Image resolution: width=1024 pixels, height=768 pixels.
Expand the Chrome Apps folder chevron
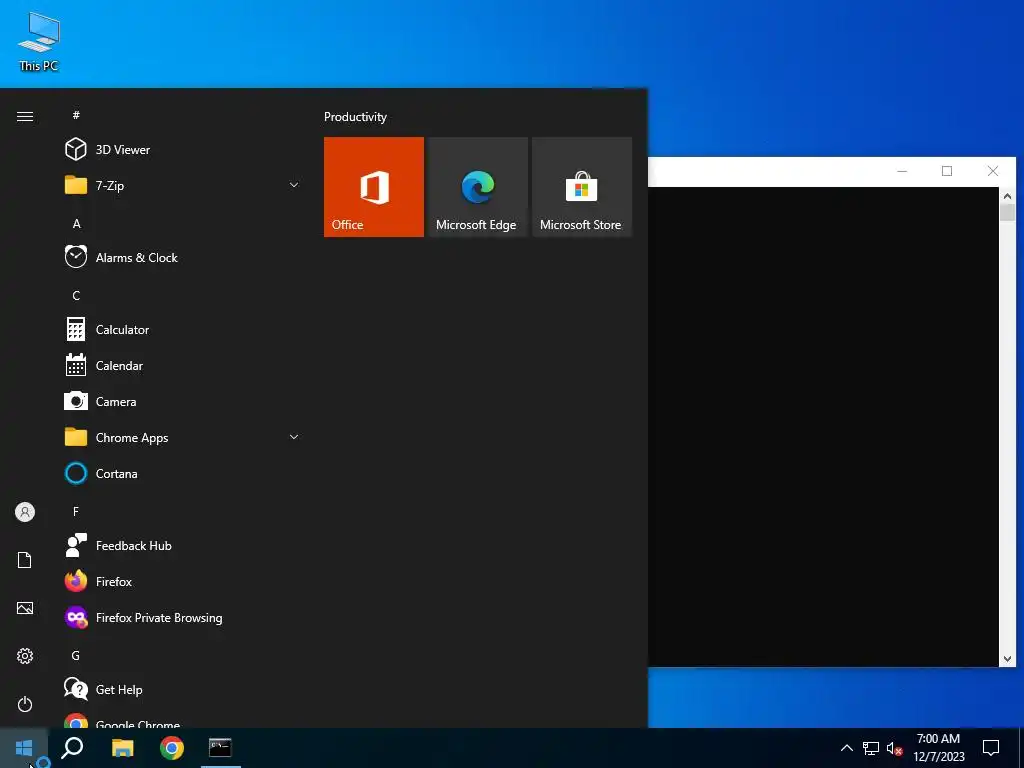[294, 437]
